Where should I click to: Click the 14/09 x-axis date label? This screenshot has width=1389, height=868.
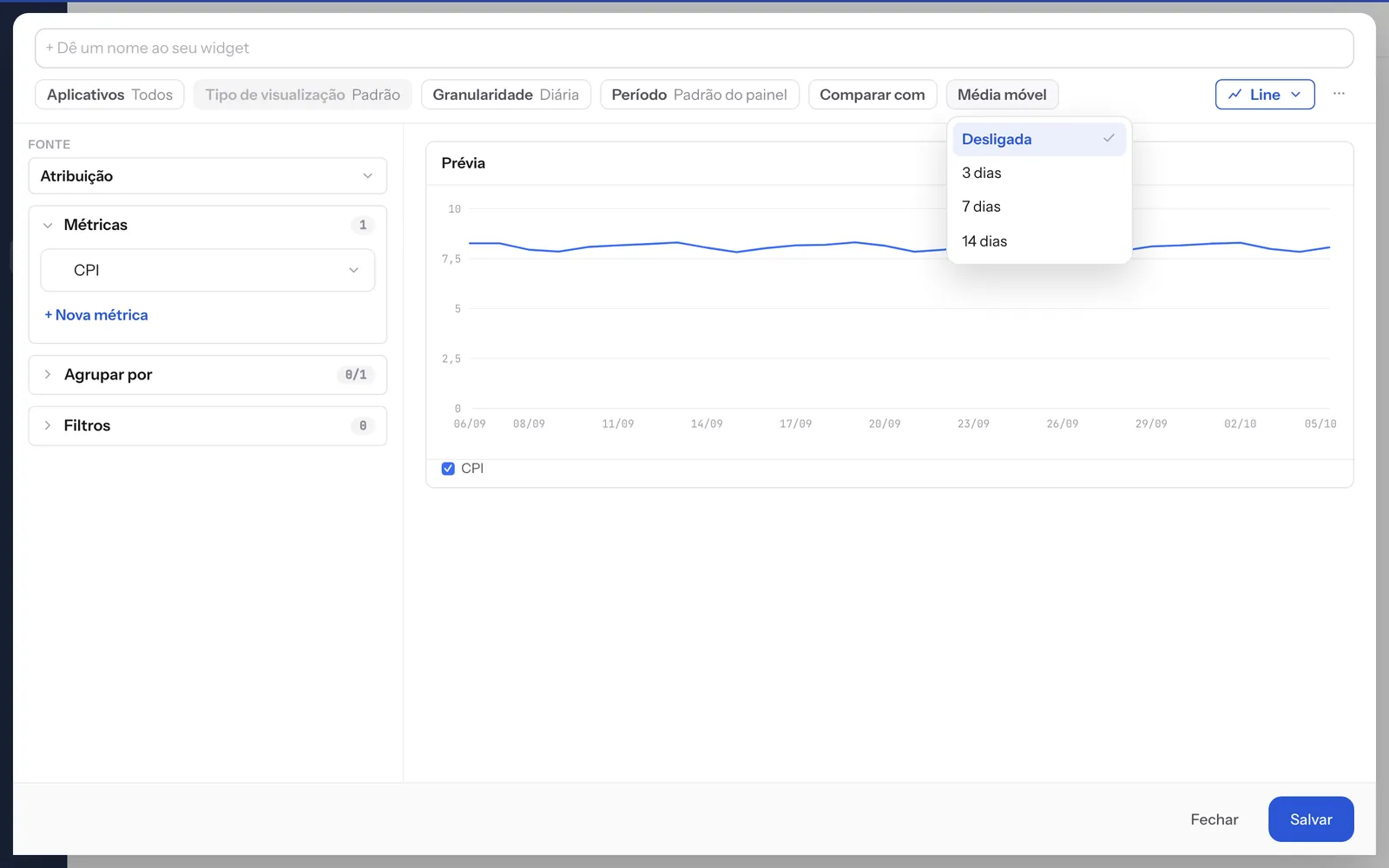click(x=707, y=424)
